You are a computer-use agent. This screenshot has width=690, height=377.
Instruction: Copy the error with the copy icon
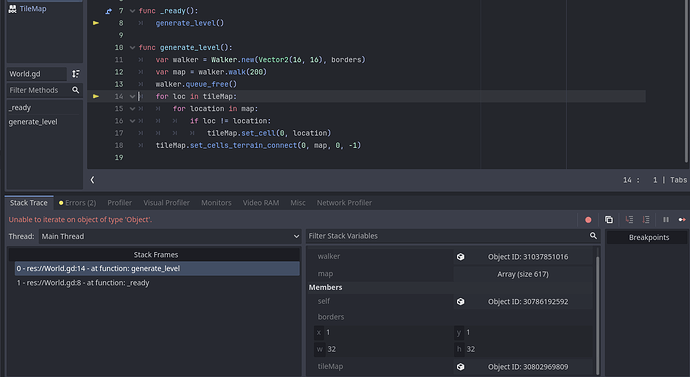609,220
